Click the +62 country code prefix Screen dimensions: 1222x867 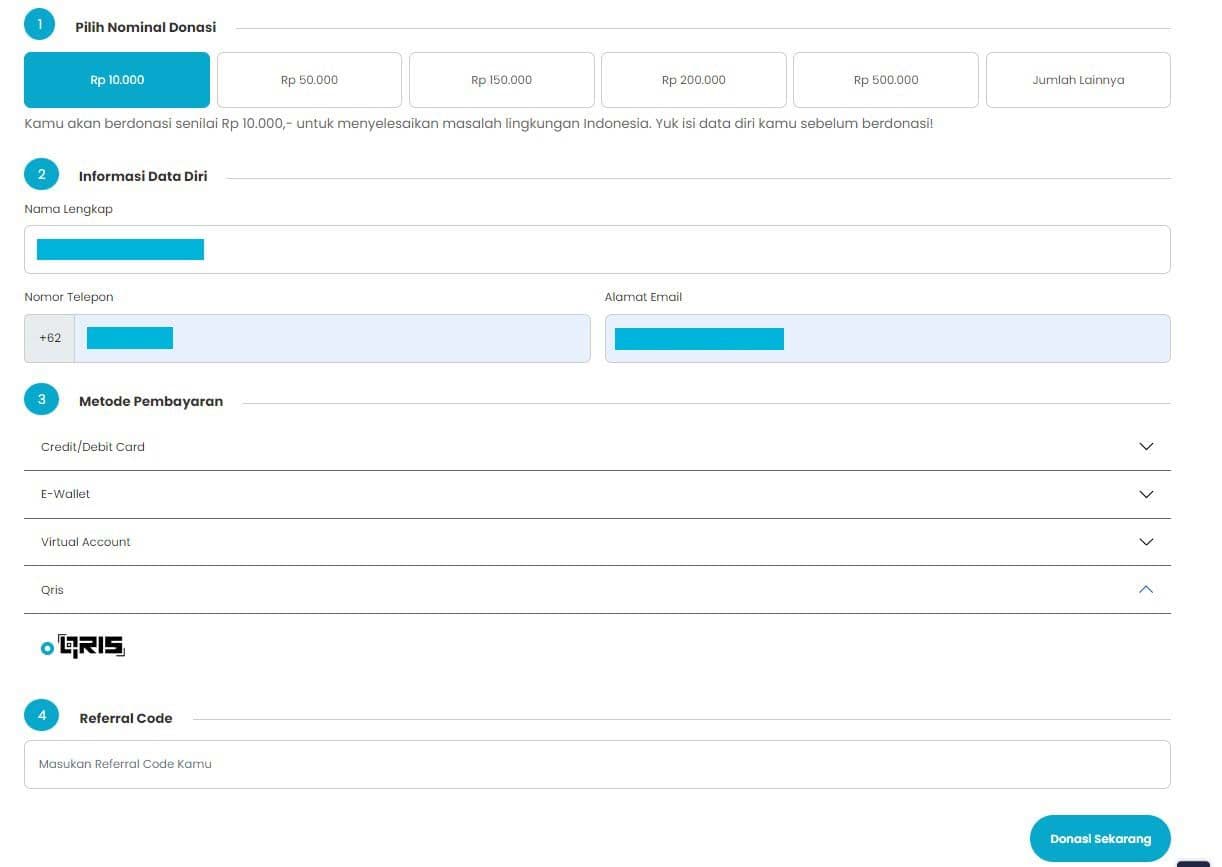click(50, 338)
